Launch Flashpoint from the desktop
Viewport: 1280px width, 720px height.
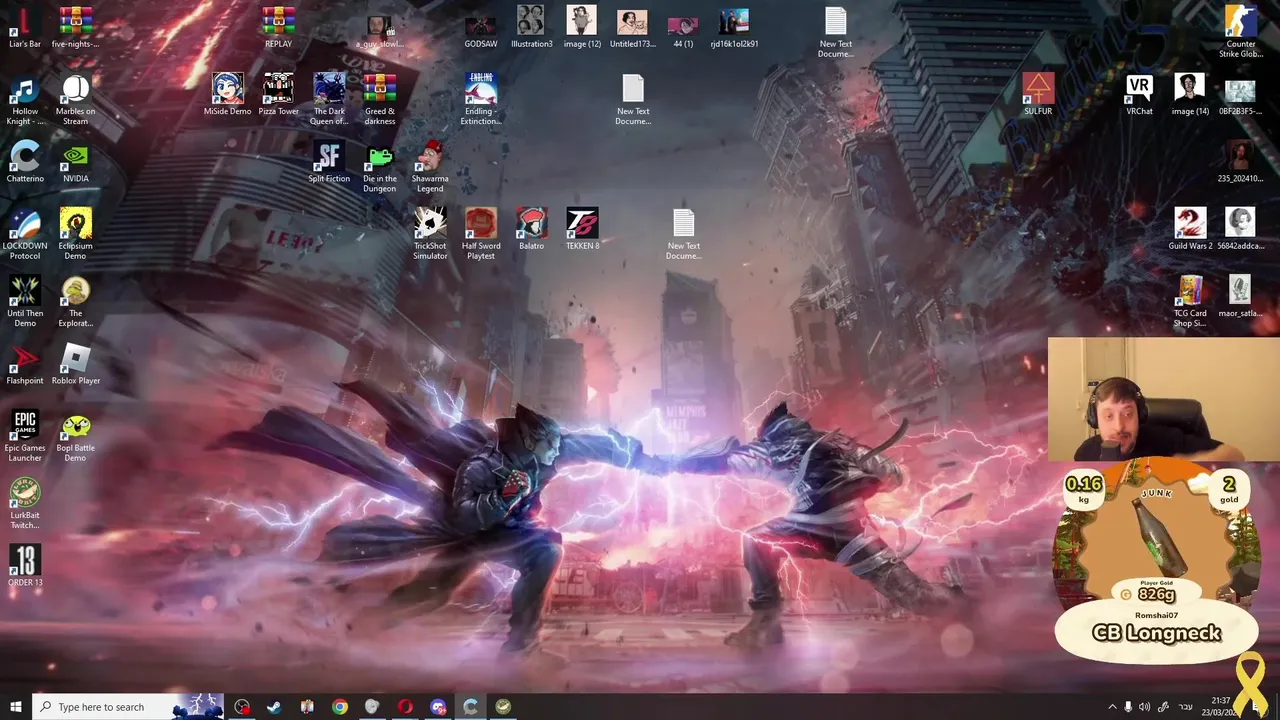tap(25, 364)
